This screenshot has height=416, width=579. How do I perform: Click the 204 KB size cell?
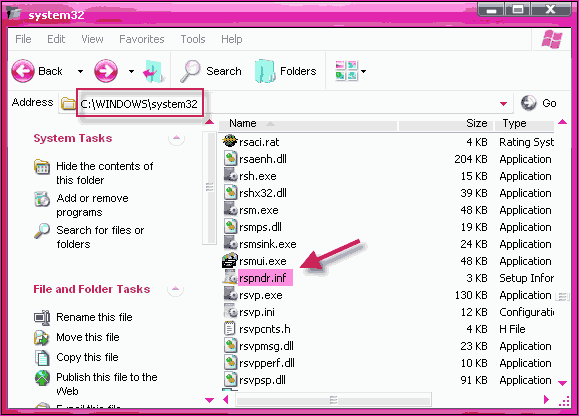[471, 159]
